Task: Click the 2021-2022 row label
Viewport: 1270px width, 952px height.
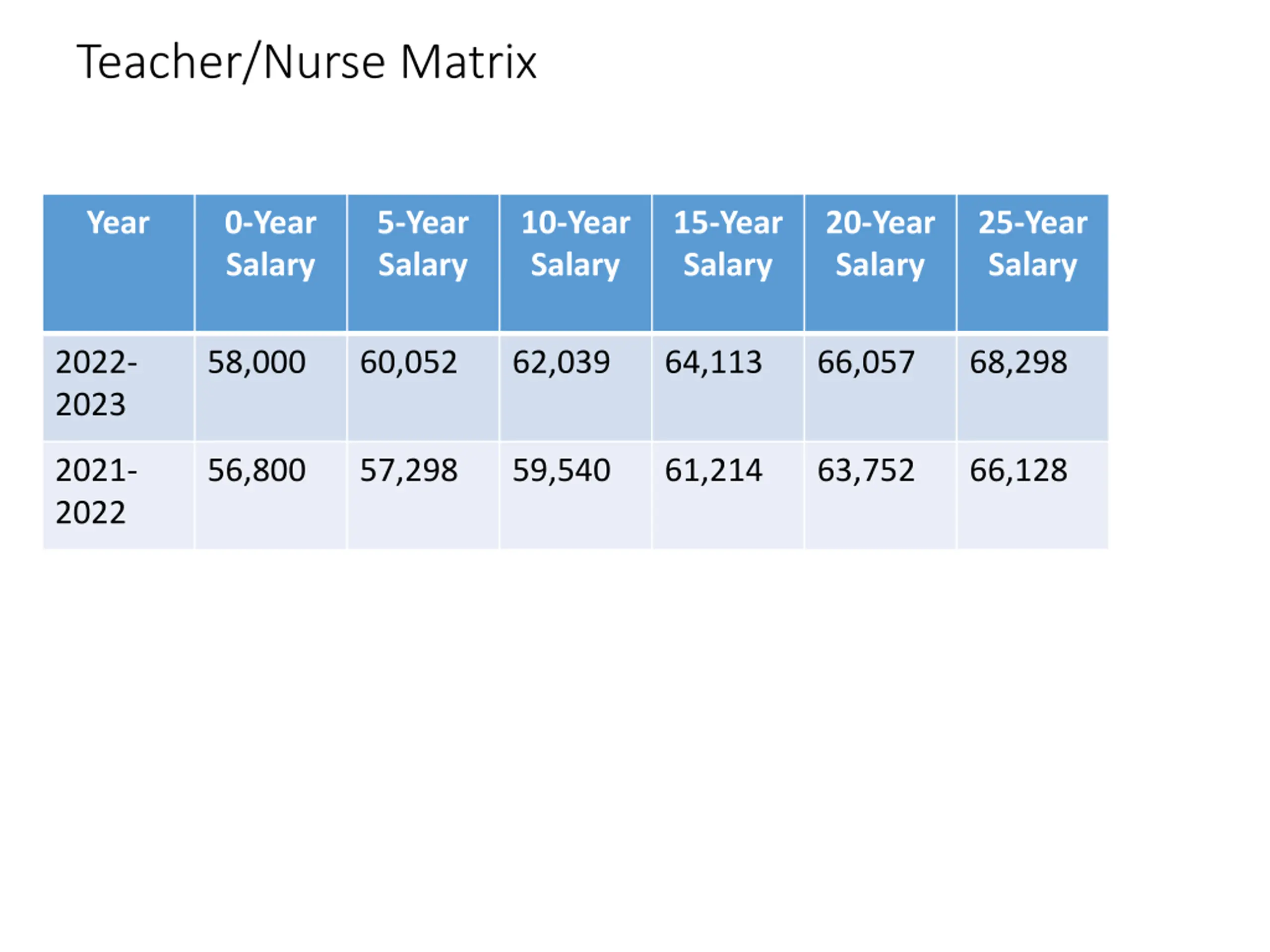Action: coord(118,496)
